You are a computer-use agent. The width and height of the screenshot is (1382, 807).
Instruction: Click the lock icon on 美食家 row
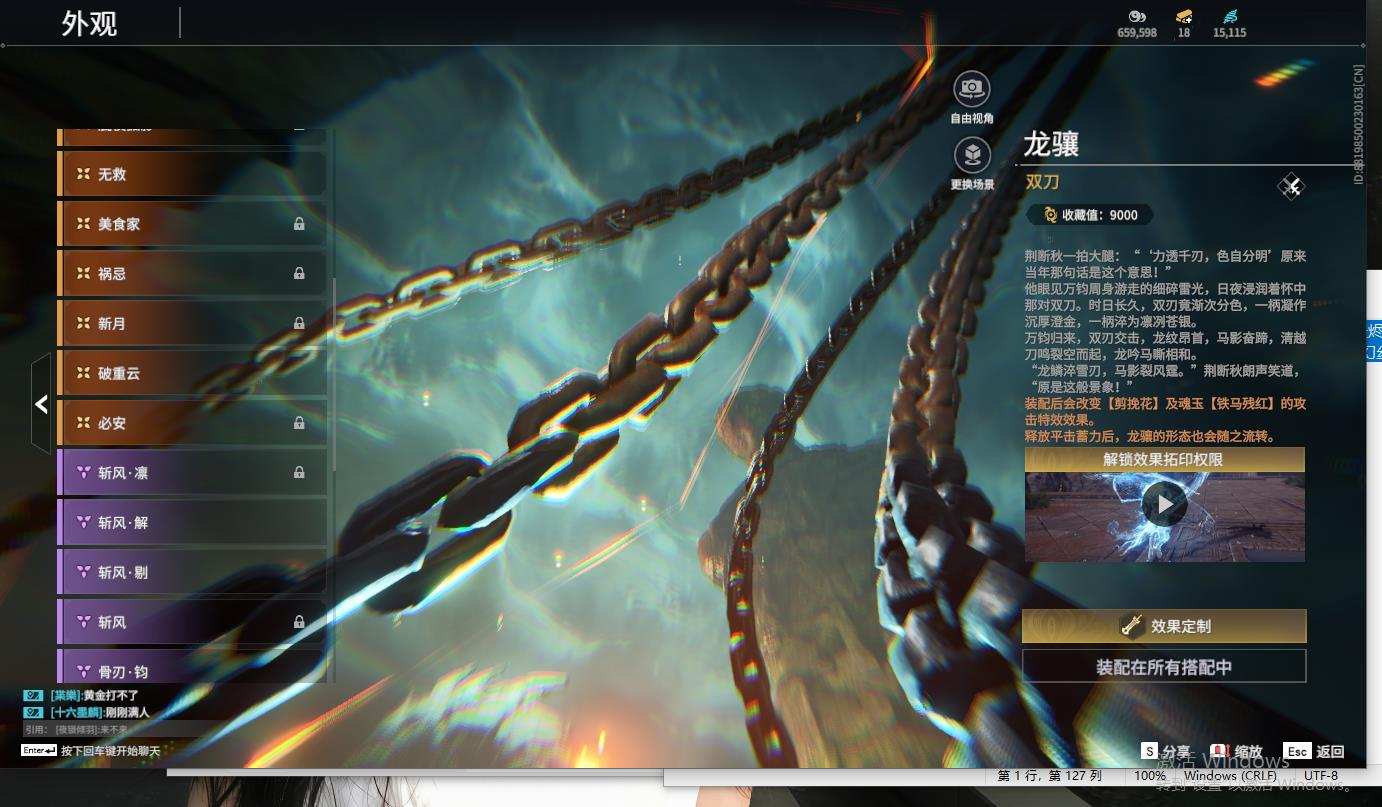pos(299,224)
